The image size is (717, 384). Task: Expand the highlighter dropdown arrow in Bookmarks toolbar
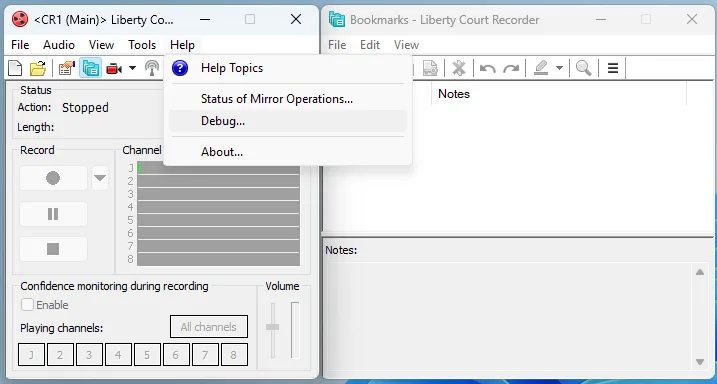[x=559, y=69]
